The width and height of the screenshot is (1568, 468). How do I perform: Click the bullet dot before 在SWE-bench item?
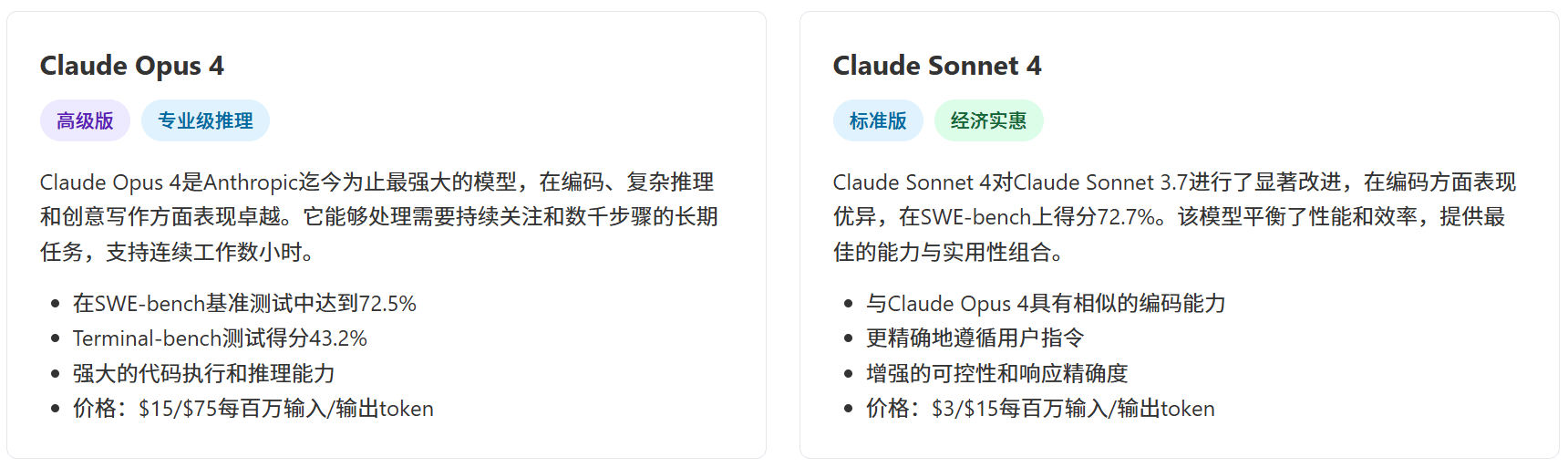[x=56, y=304]
